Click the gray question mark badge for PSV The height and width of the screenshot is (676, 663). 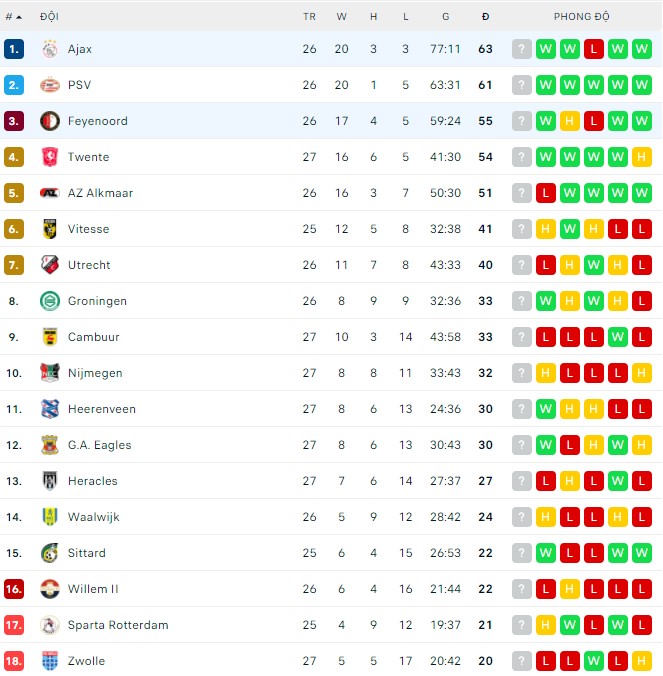tap(522, 85)
